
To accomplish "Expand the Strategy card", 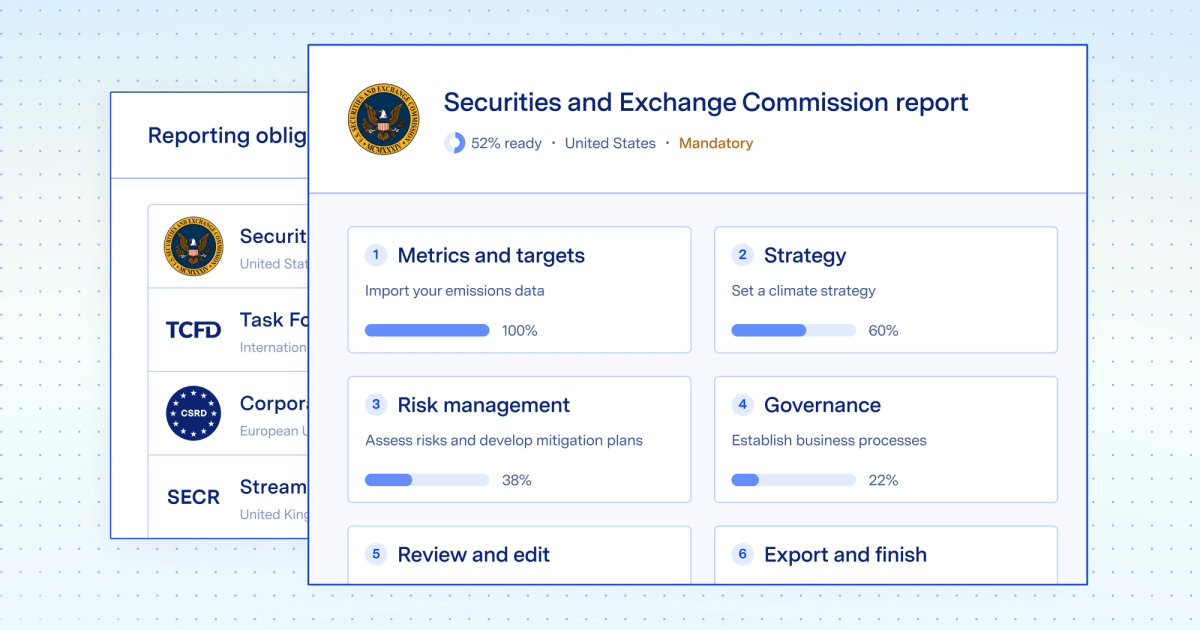I will pyautogui.click(x=886, y=290).
